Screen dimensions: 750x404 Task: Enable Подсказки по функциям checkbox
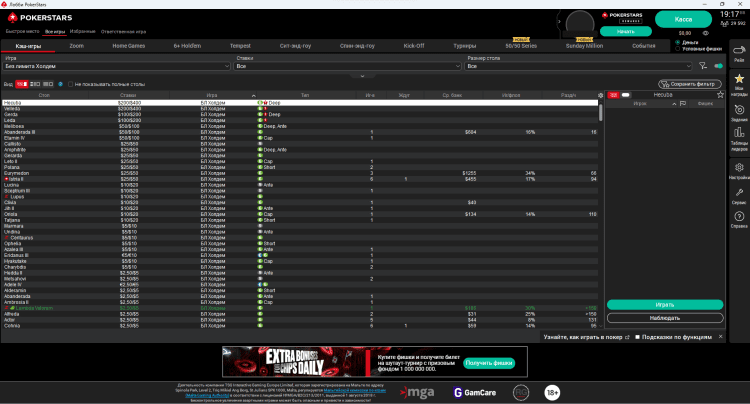pyautogui.click(x=637, y=337)
